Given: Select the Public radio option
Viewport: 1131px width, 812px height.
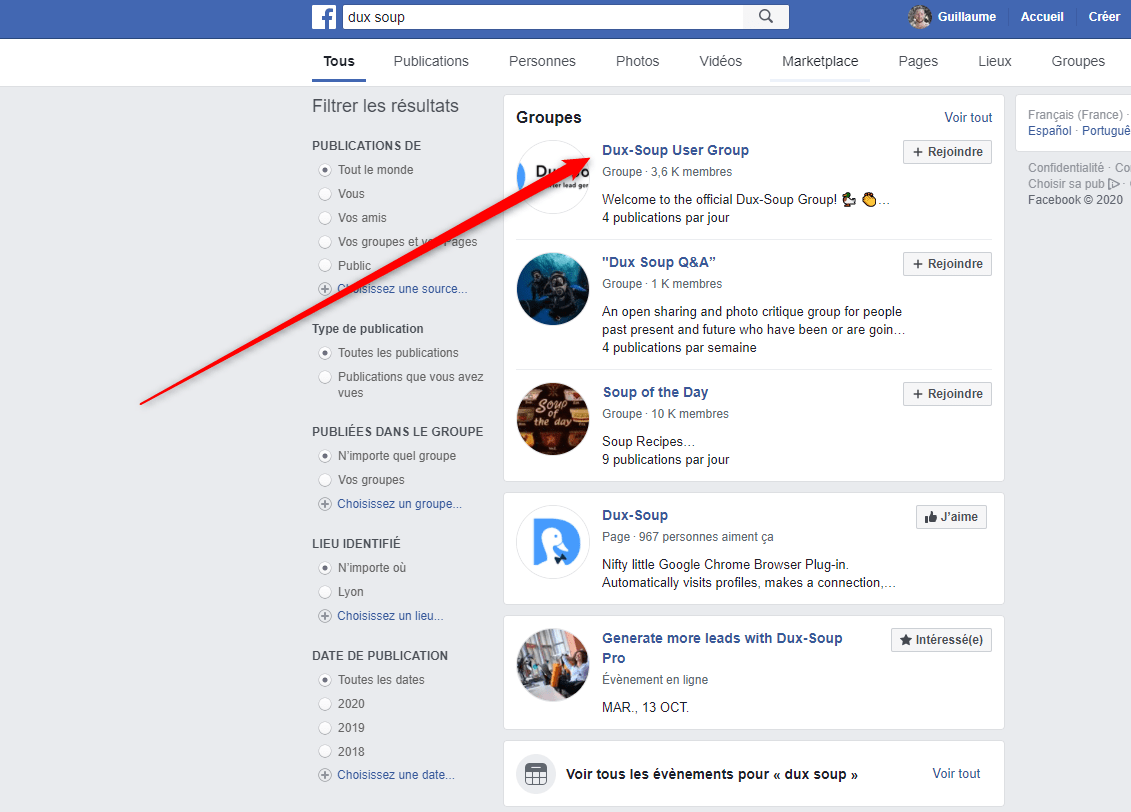Looking at the screenshot, I should point(325,265).
